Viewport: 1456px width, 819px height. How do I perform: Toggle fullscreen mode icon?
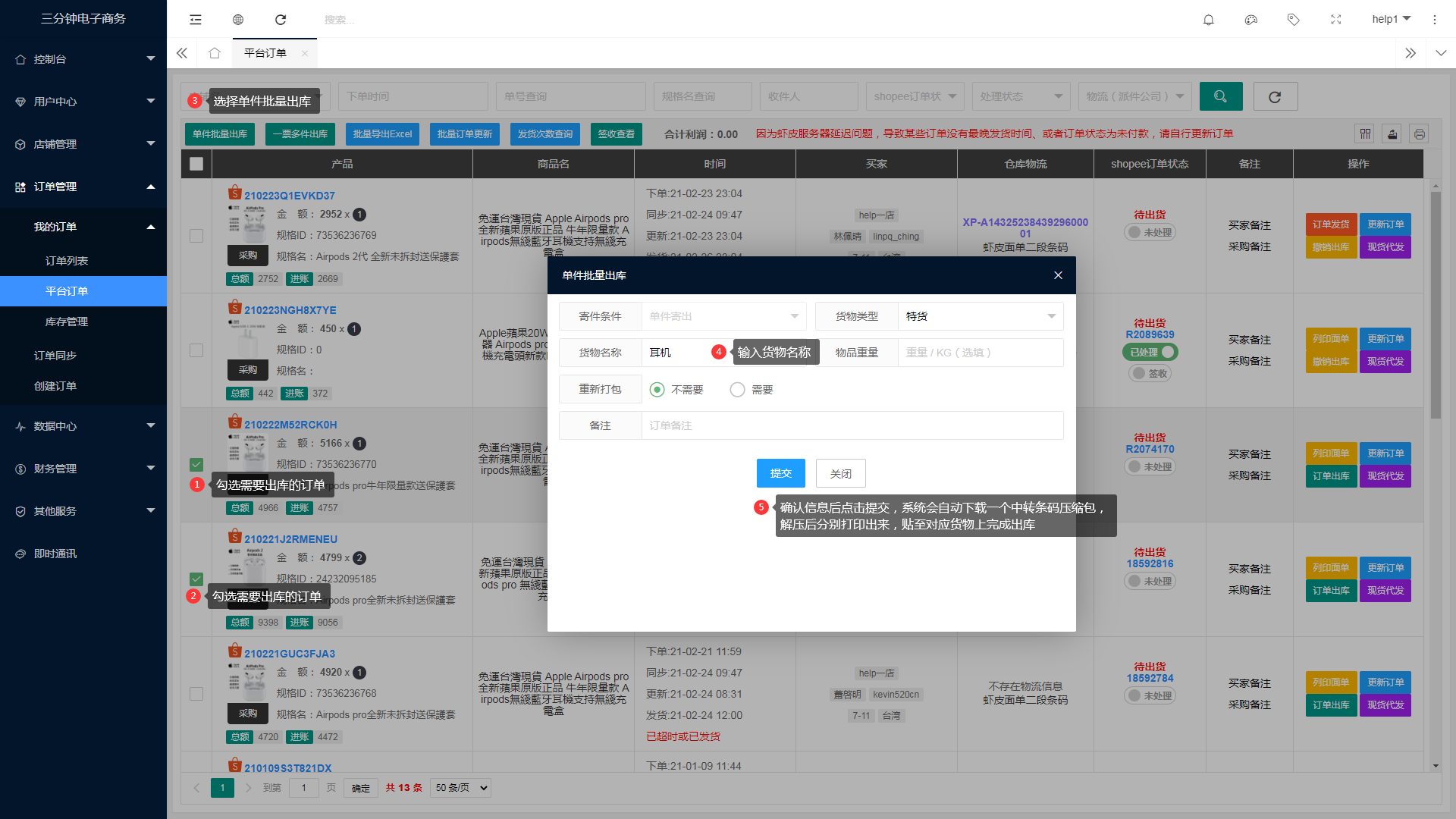pos(1336,20)
